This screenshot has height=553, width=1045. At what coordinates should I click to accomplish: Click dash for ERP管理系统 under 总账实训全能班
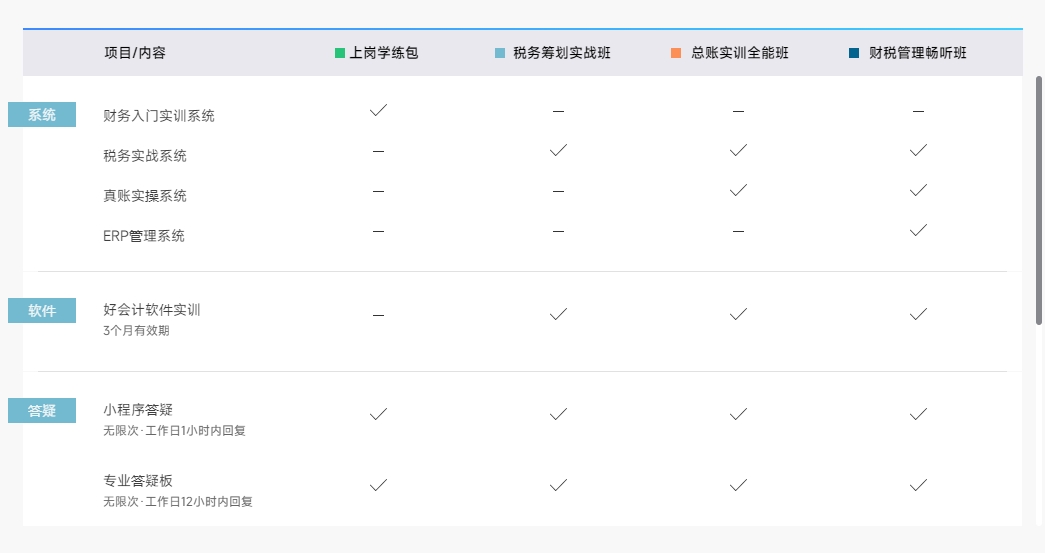click(x=738, y=232)
